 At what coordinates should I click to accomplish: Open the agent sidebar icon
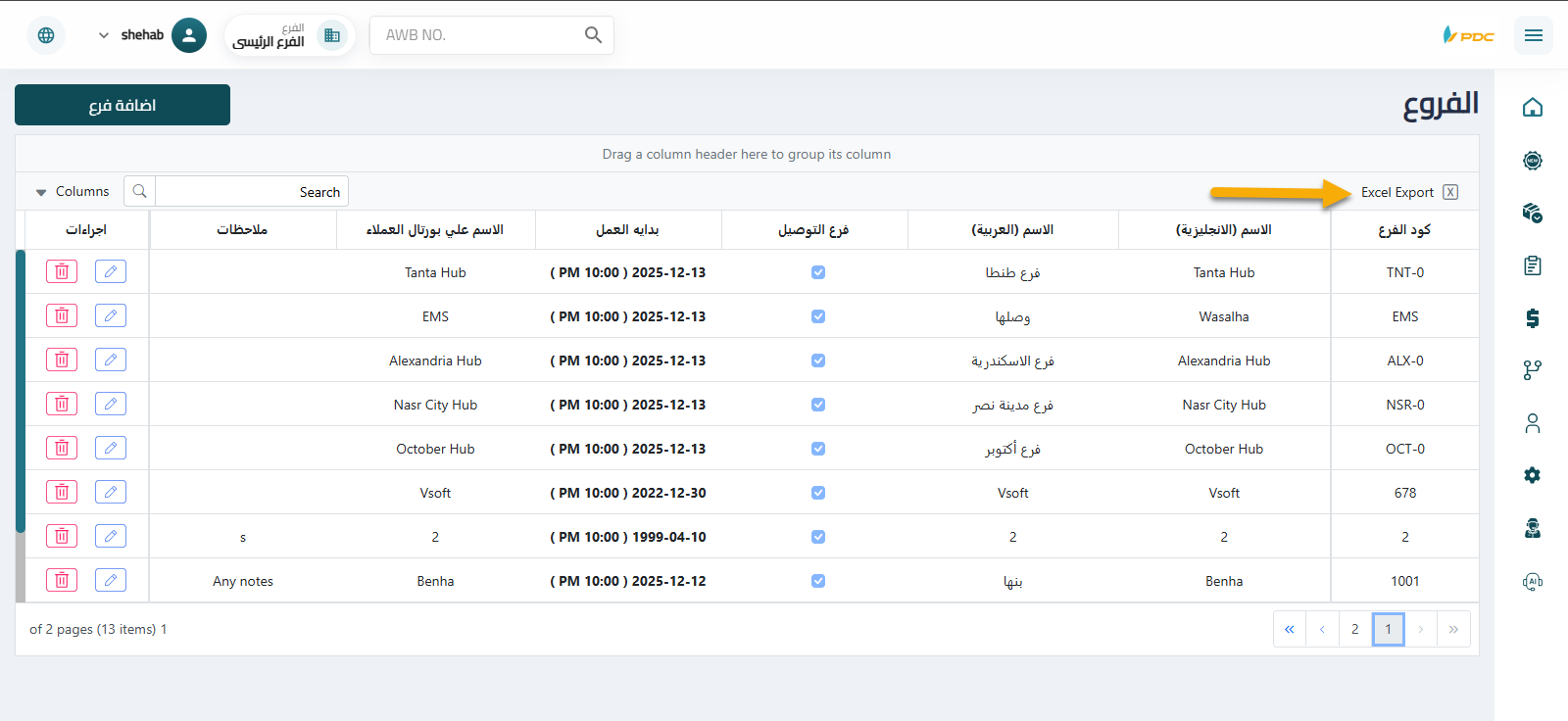(x=1533, y=528)
